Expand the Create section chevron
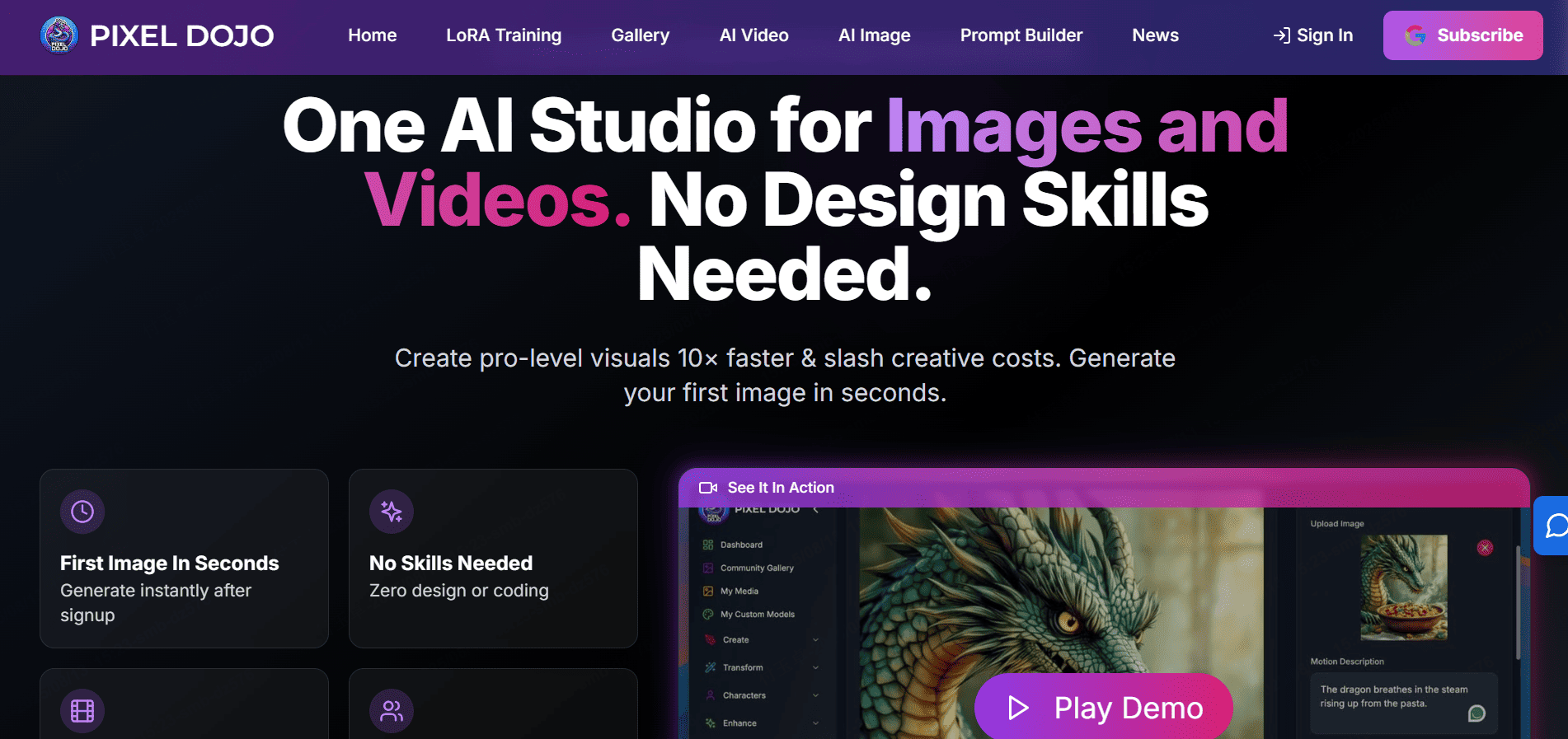Screen dimensions: 1568x739 [x=815, y=639]
